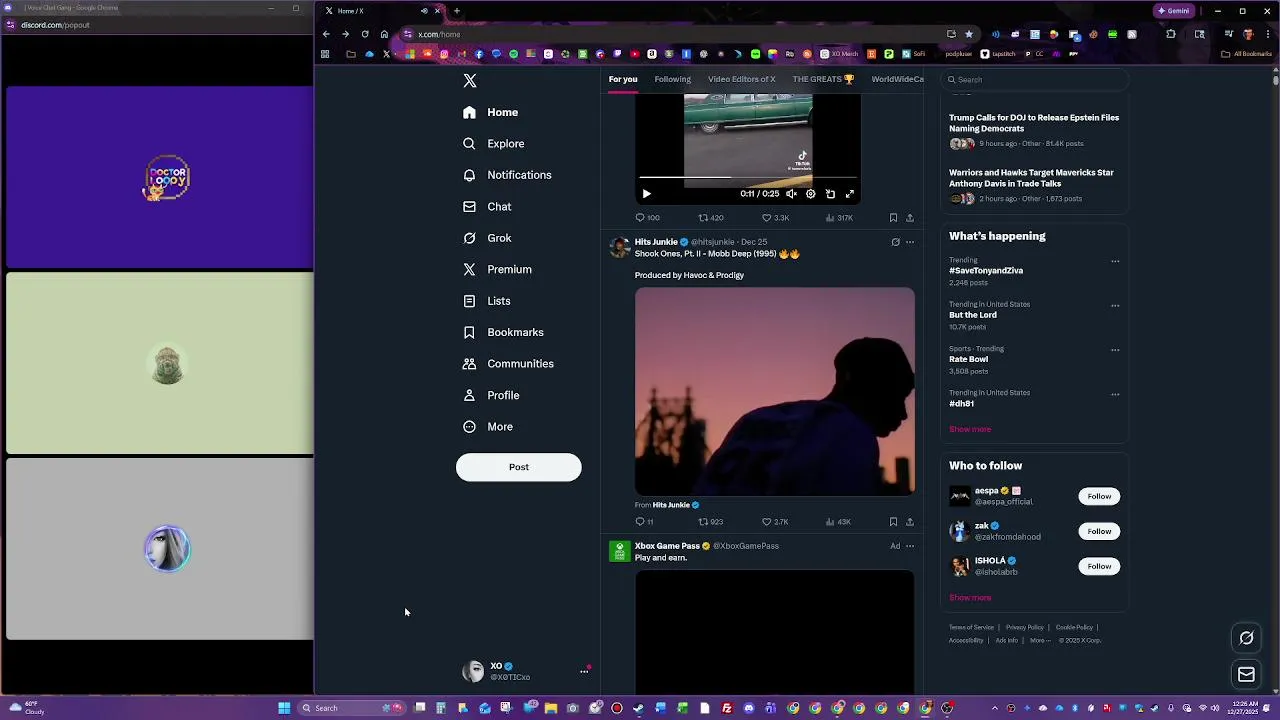Click the X search field

[1034, 80]
